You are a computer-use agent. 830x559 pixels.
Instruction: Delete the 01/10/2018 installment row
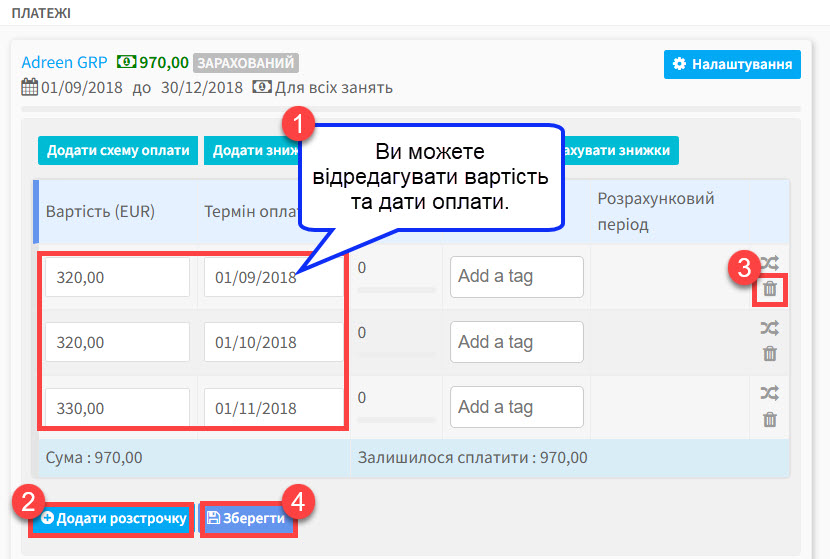(x=769, y=353)
